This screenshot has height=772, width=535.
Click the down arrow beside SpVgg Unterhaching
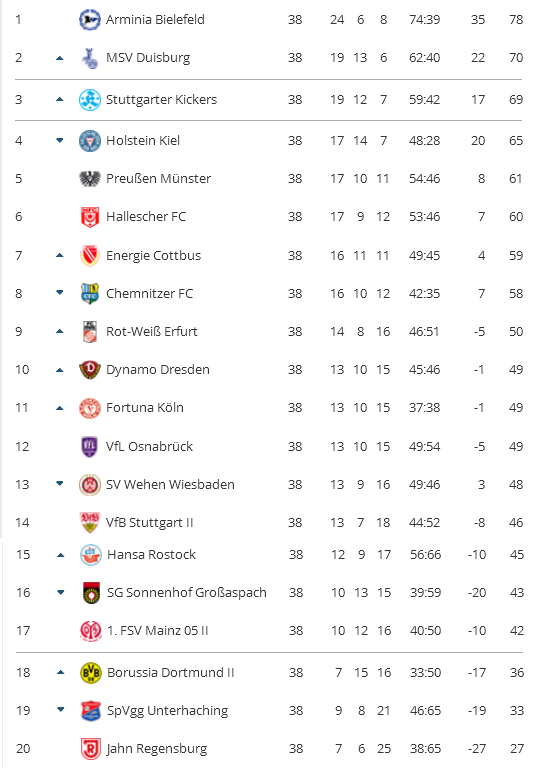(61, 710)
